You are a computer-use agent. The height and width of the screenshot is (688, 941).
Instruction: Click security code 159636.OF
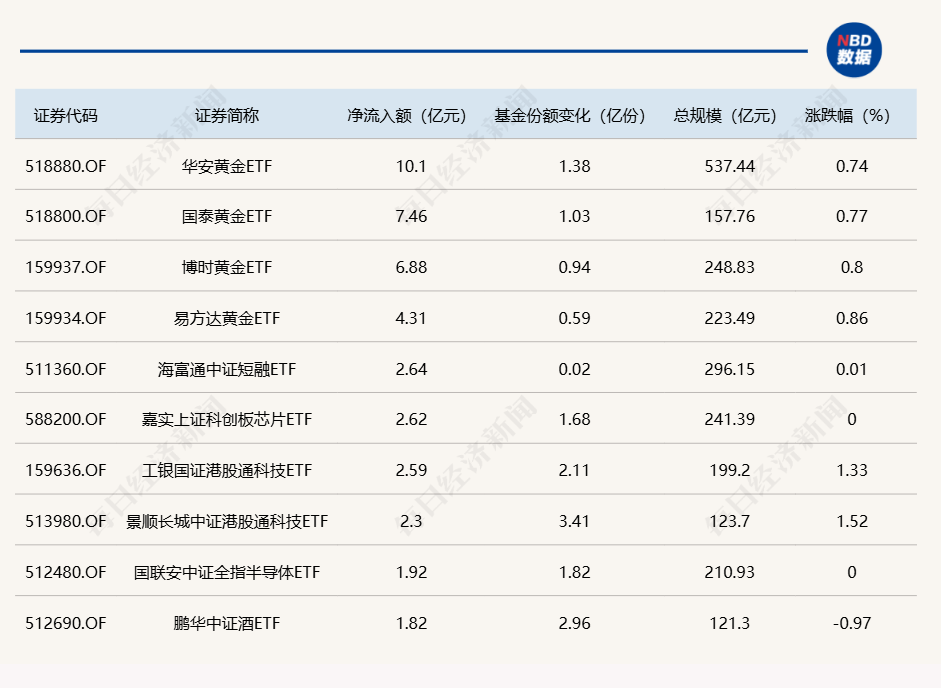[x=65, y=471]
